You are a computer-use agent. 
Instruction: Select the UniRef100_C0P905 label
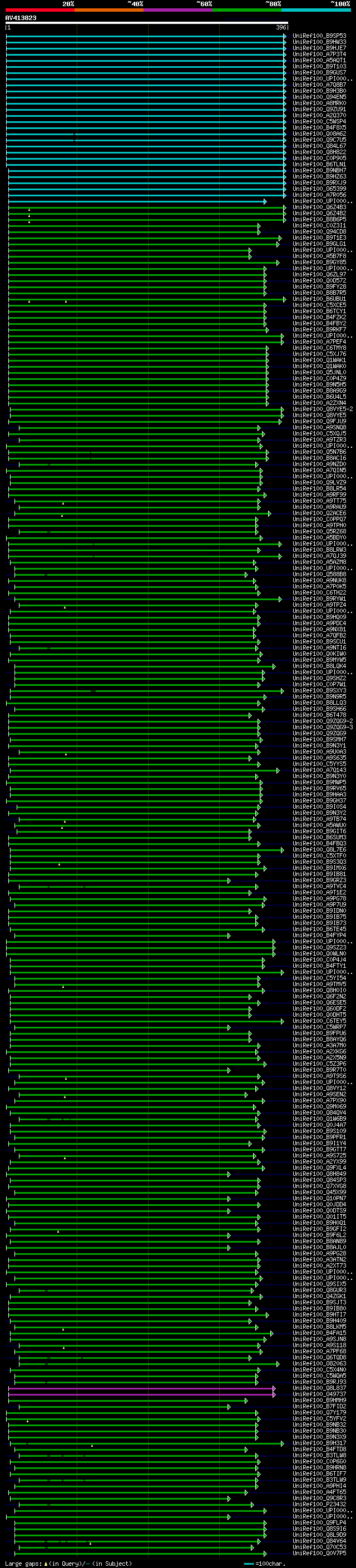coord(319,159)
